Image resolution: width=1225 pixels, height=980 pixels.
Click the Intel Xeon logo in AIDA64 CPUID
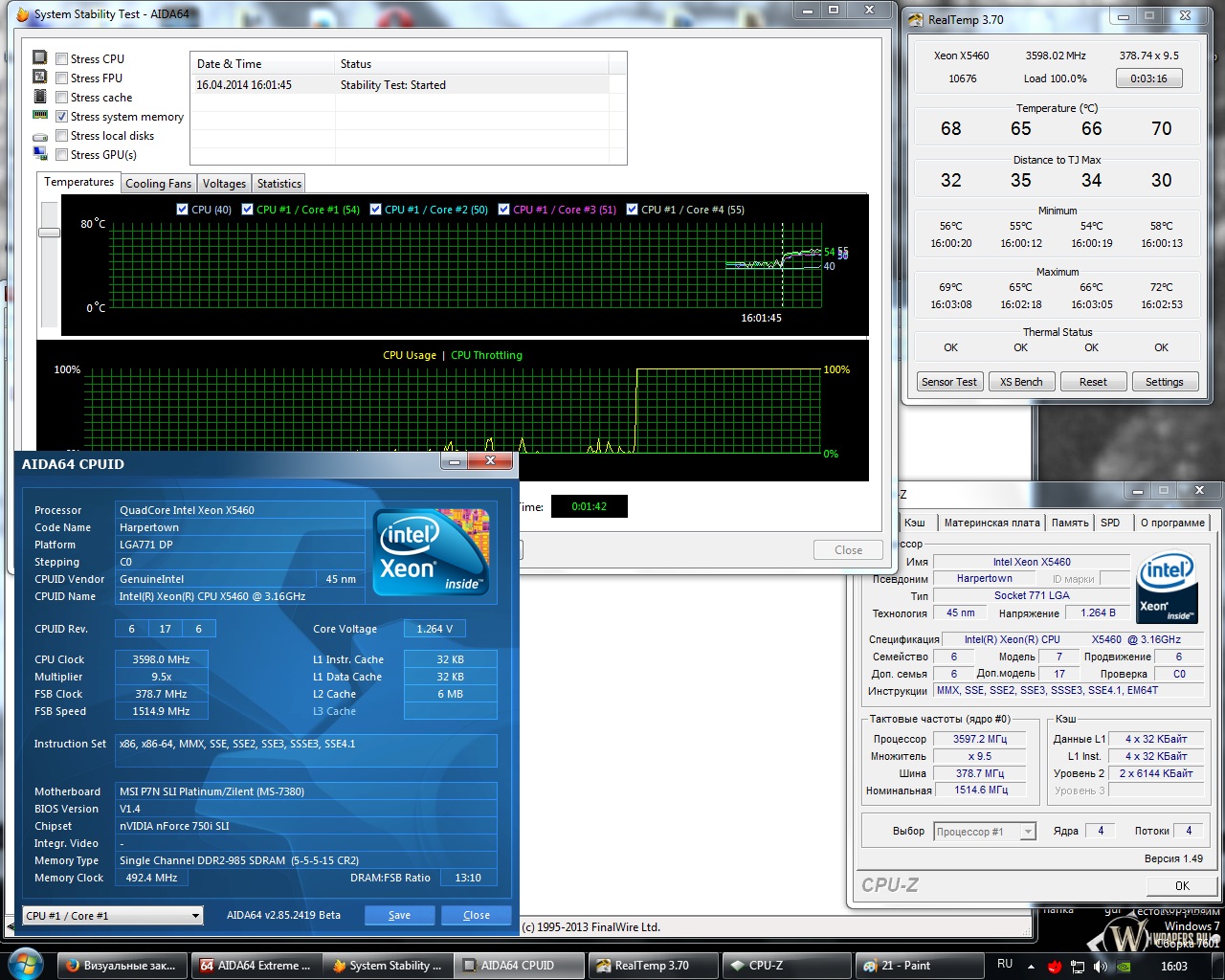tap(431, 551)
